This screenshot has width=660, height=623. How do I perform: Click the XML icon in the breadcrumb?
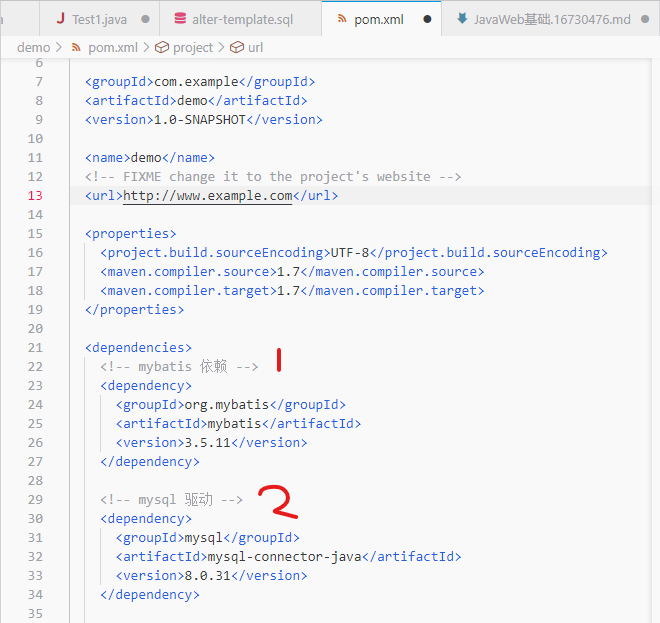click(76, 47)
